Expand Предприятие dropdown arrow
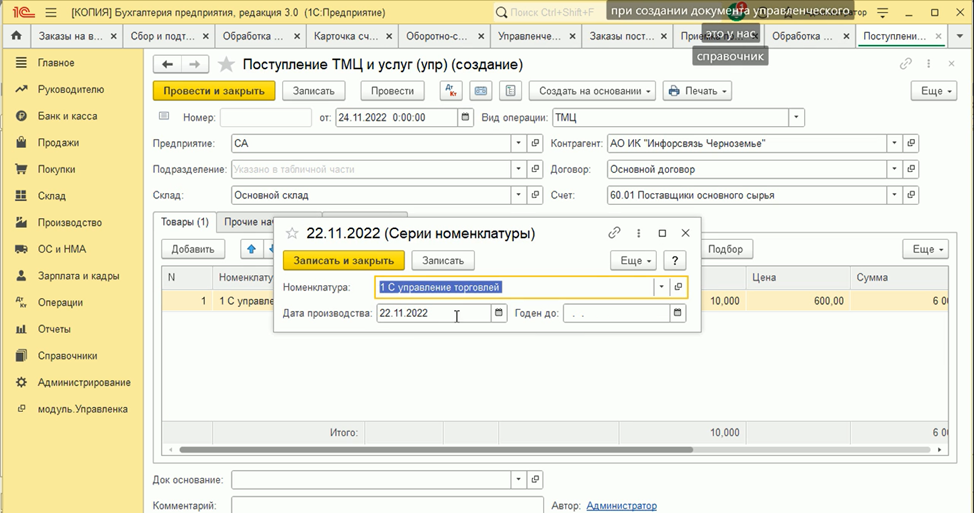Viewport: 974px width, 513px height. coord(519,143)
